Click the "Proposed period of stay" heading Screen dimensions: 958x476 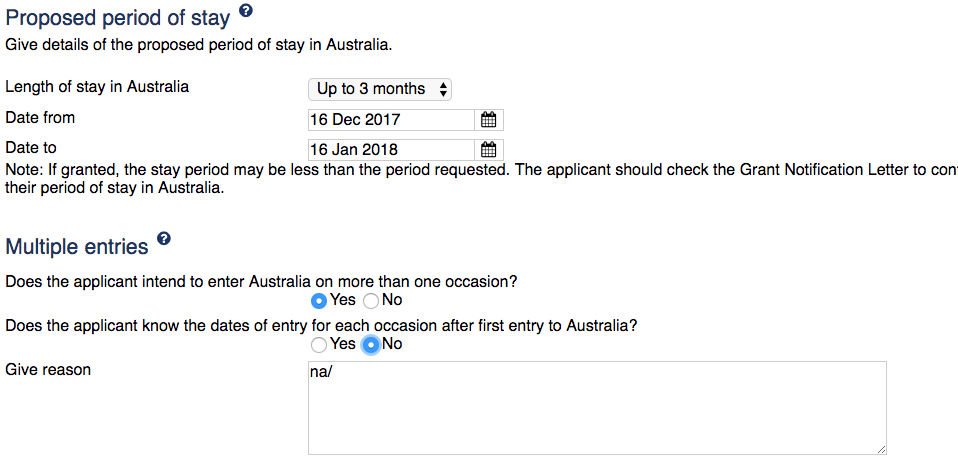tap(118, 17)
